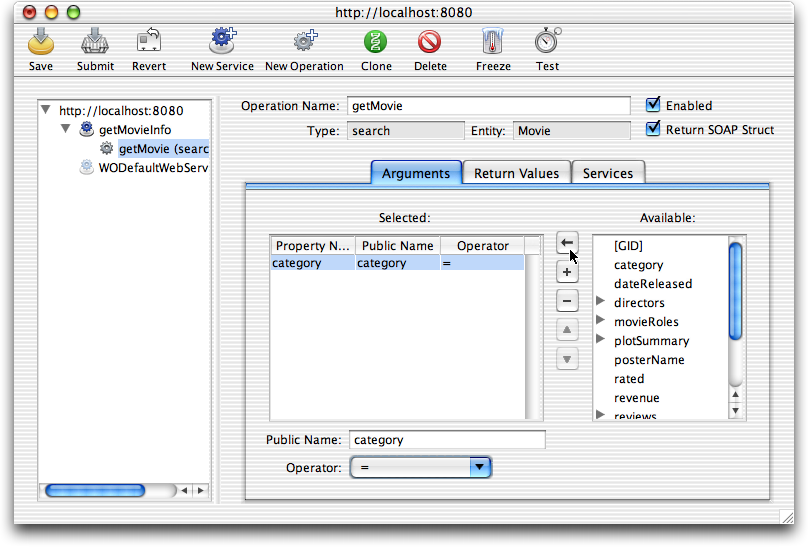Click the Delete toolbar icon

tap(429, 42)
